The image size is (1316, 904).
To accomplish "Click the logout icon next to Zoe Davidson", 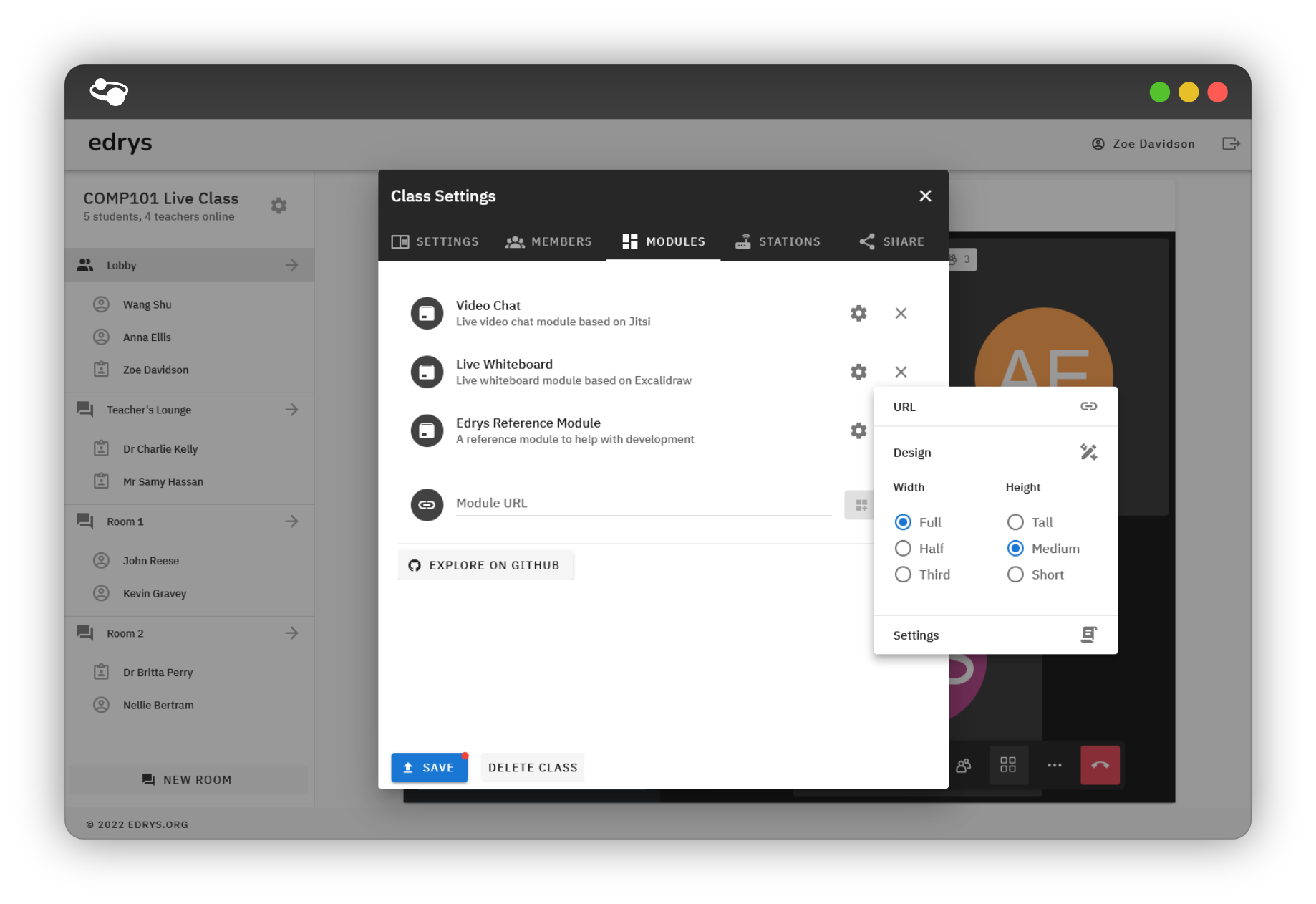I will click(x=1230, y=143).
